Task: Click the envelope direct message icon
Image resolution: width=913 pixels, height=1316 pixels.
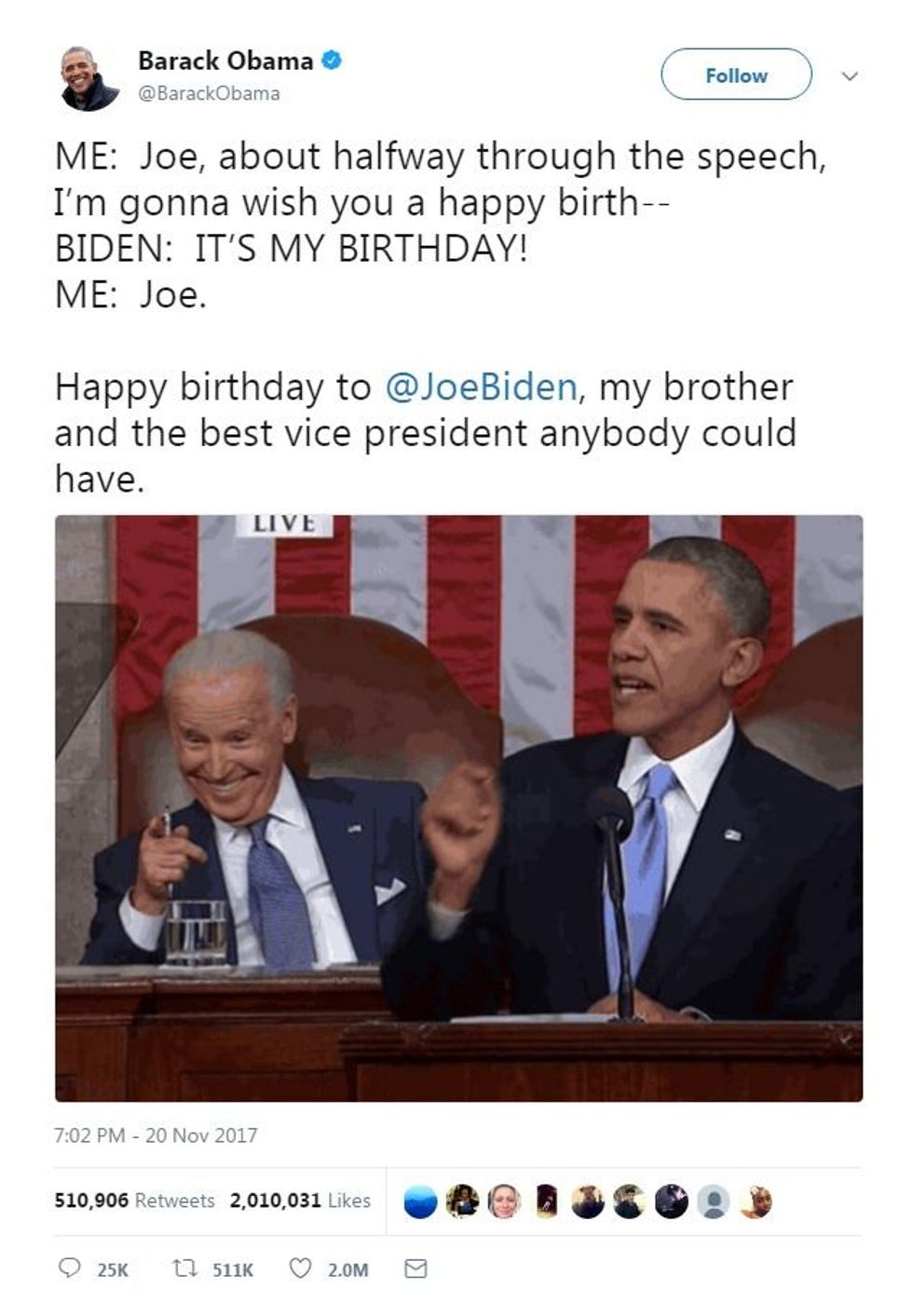Action: tap(416, 1269)
